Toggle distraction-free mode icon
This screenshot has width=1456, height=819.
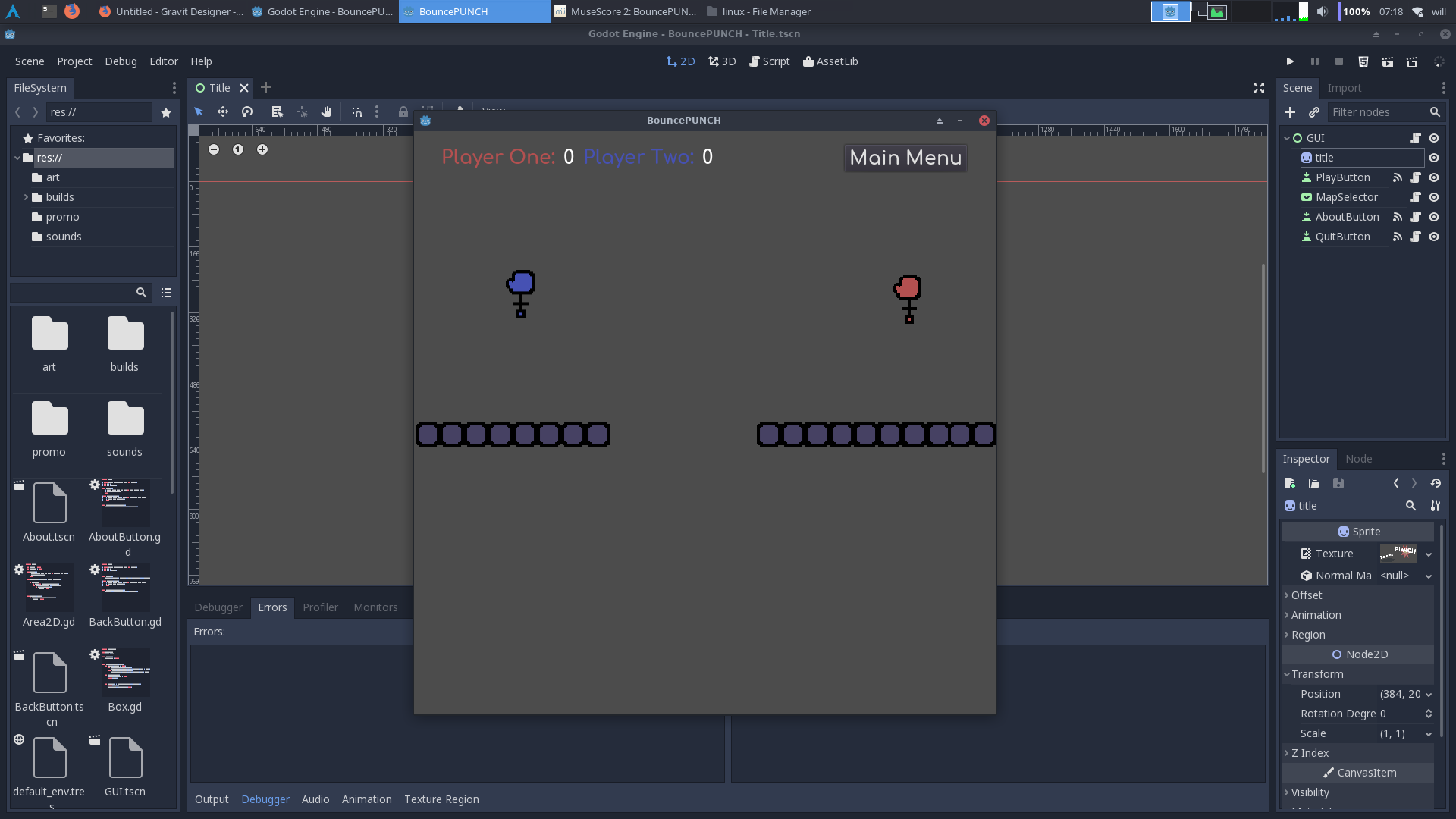coord(1259,88)
